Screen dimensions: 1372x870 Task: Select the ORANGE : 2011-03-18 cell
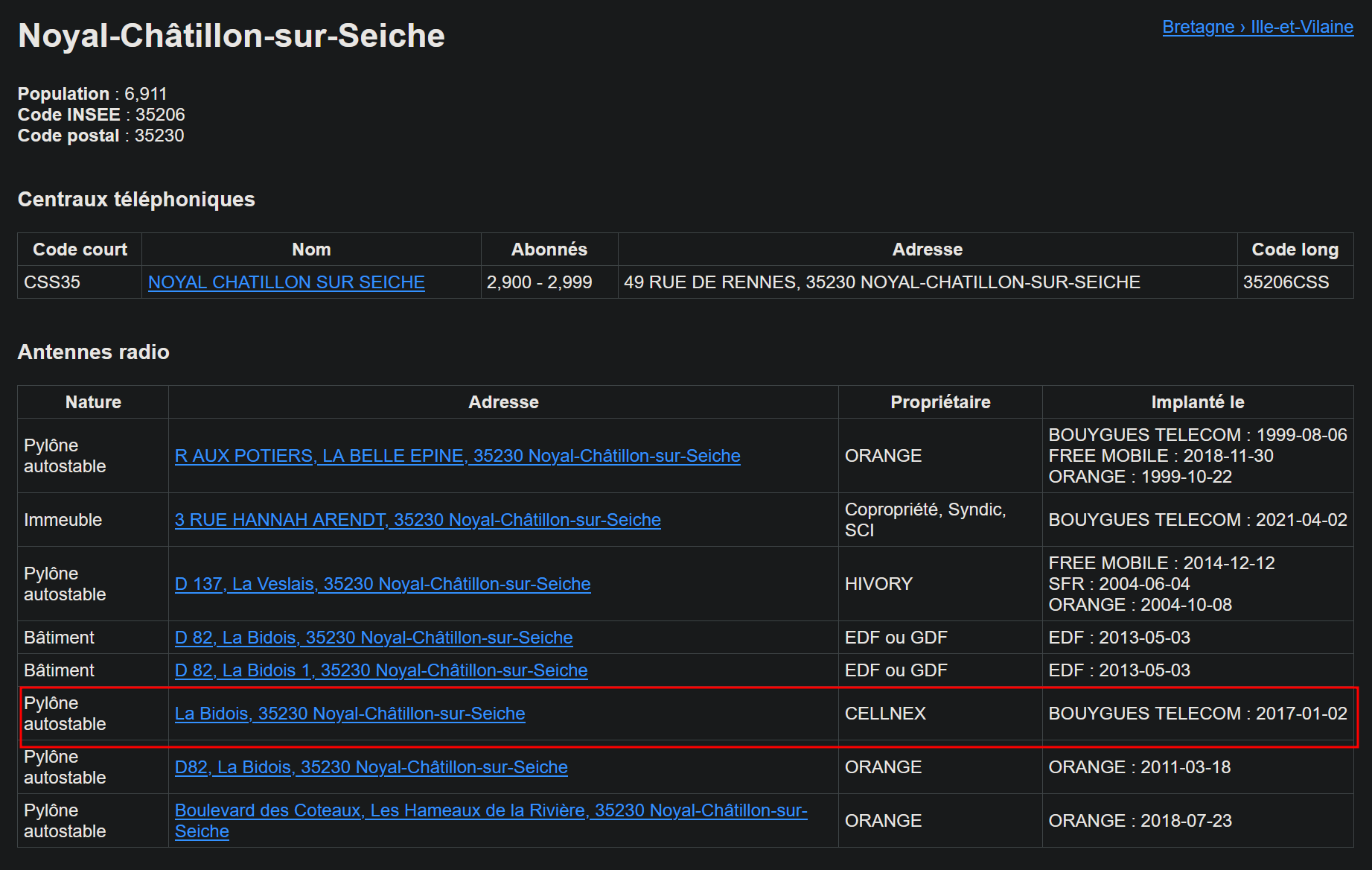coord(1198,767)
